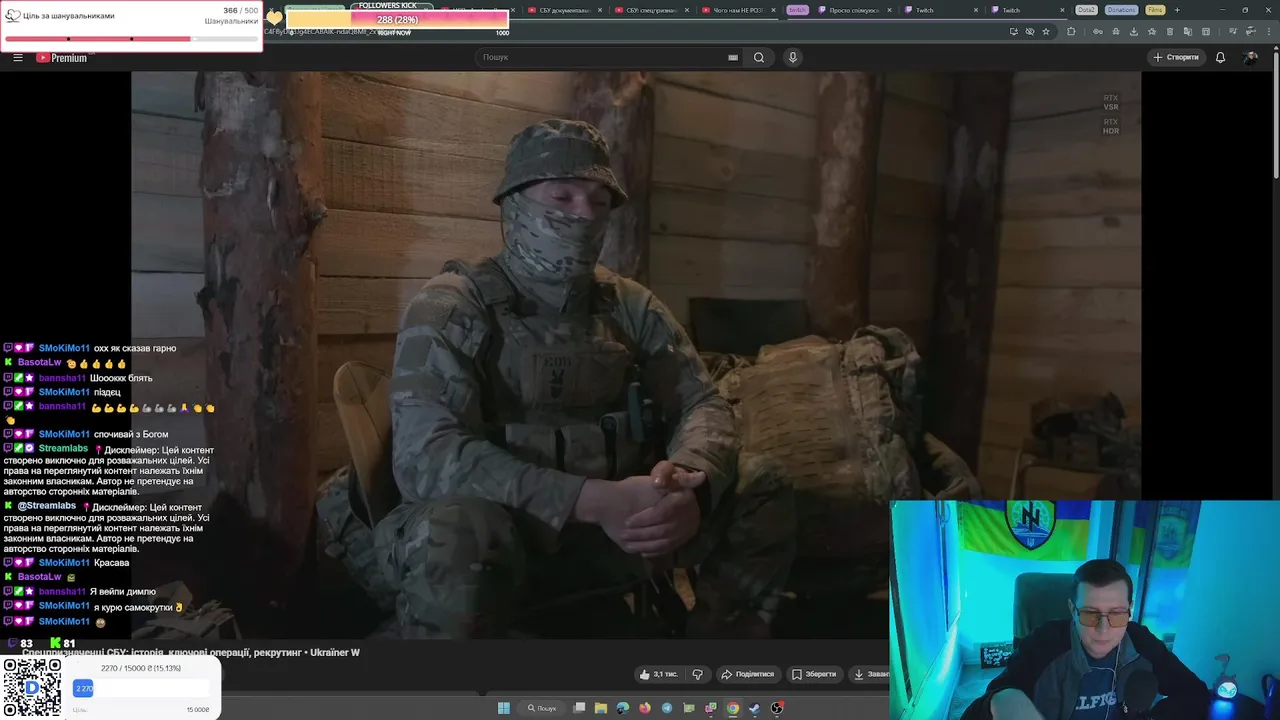1280x720 pixels.
Task: Click chat message 'я курю самокрутки'
Action: pyautogui.click(x=133, y=606)
